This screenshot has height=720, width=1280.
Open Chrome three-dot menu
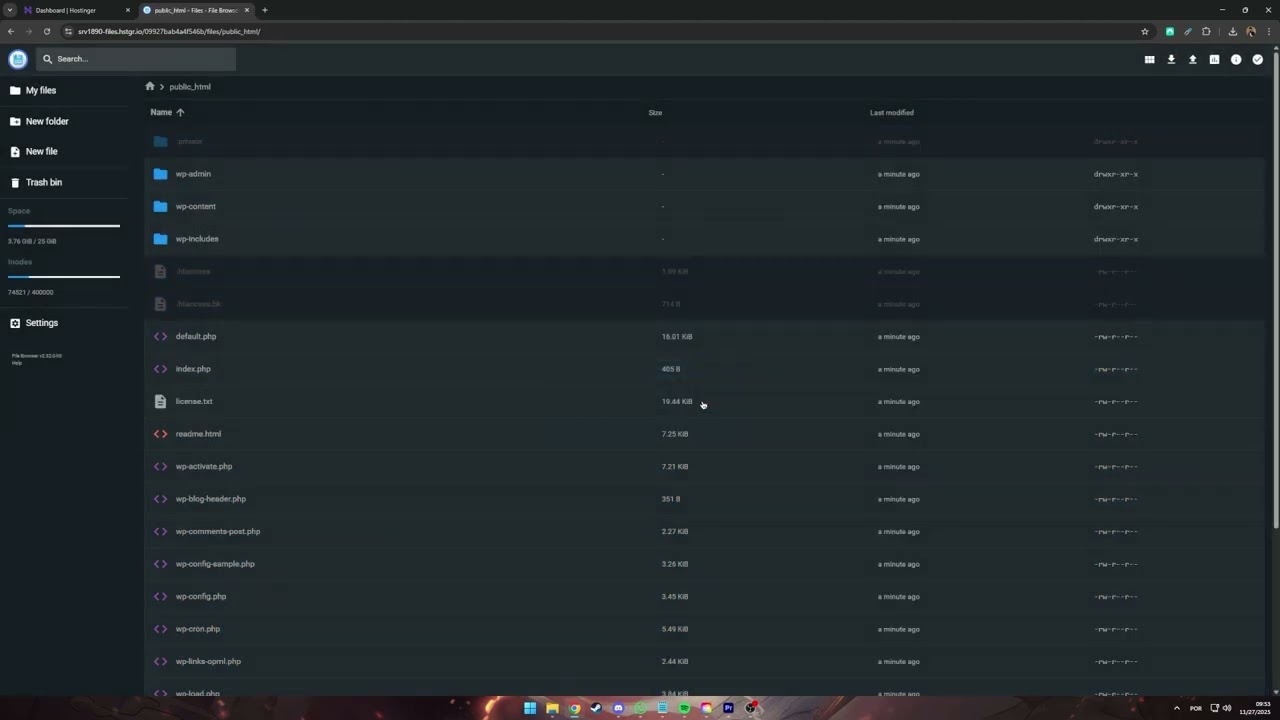[x=1268, y=31]
